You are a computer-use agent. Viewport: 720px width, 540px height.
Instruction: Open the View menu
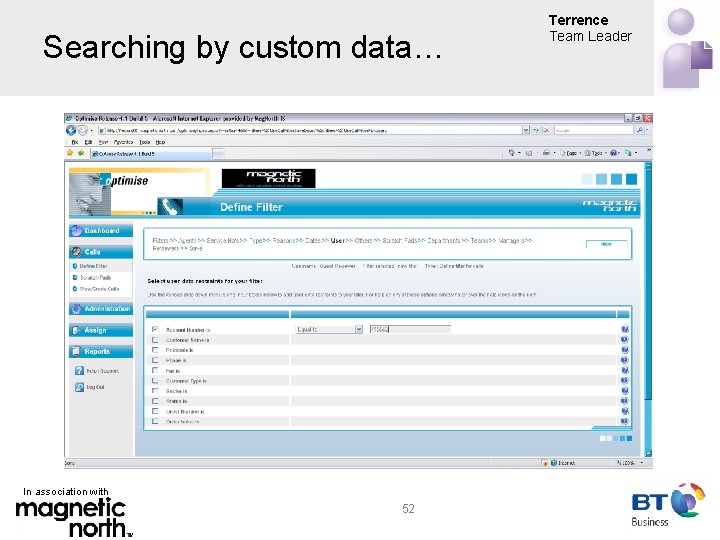coord(103,142)
